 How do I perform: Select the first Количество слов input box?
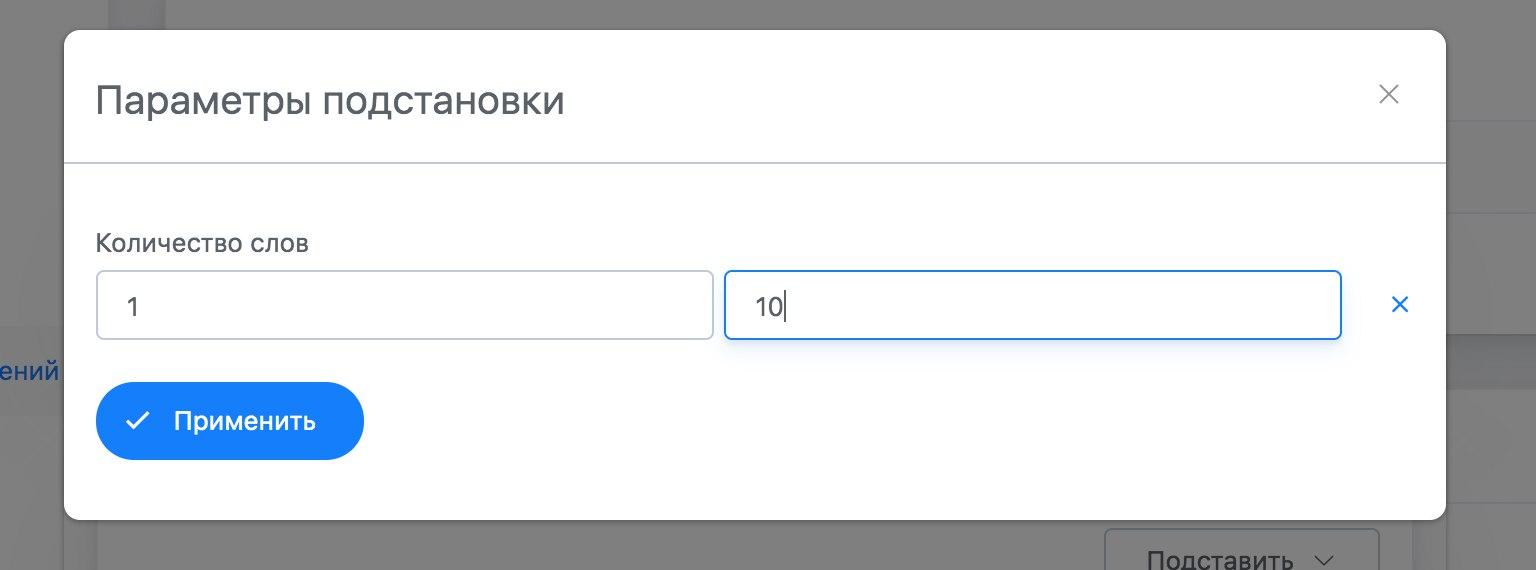click(404, 305)
